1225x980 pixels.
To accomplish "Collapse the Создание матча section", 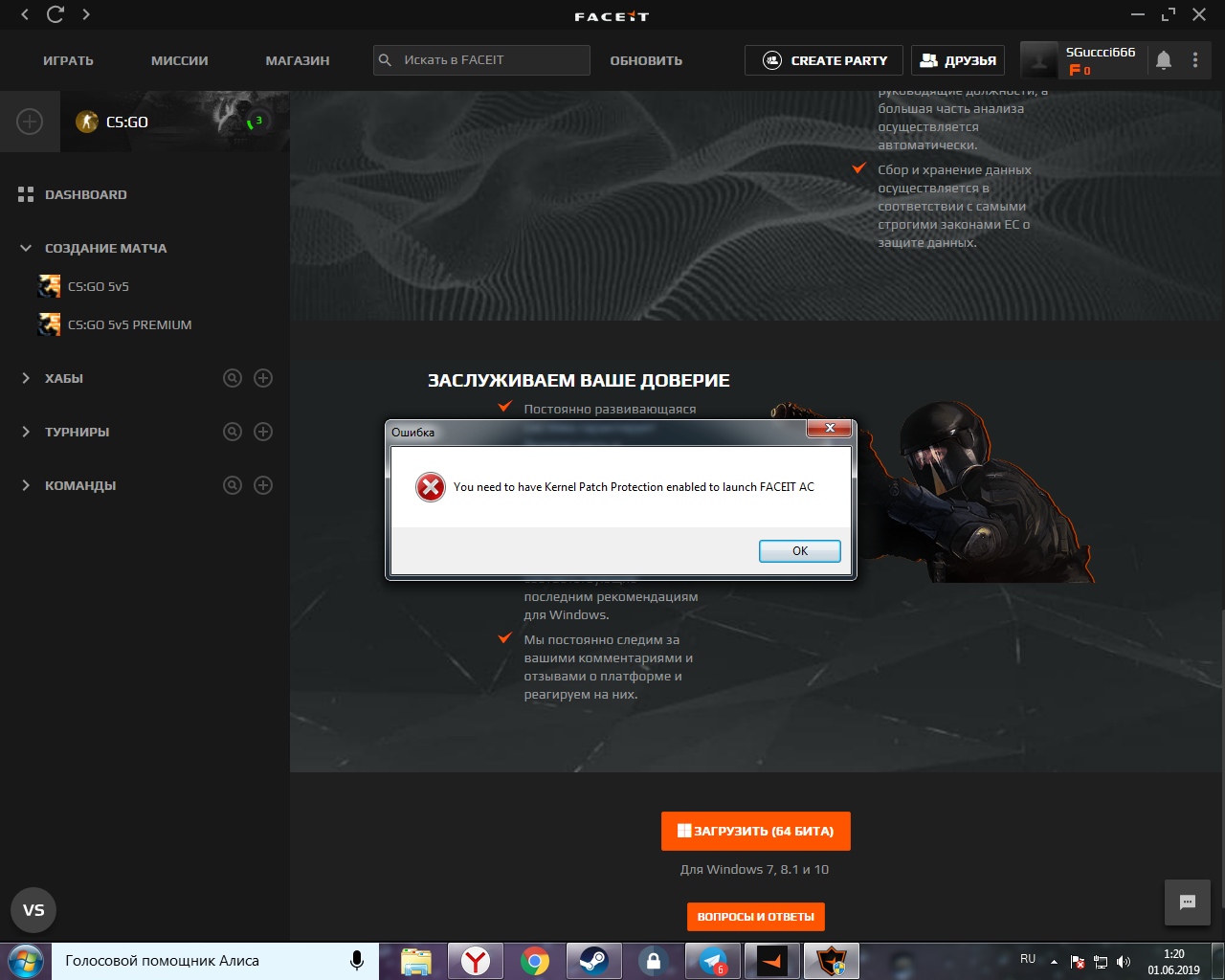I will pyautogui.click(x=26, y=248).
